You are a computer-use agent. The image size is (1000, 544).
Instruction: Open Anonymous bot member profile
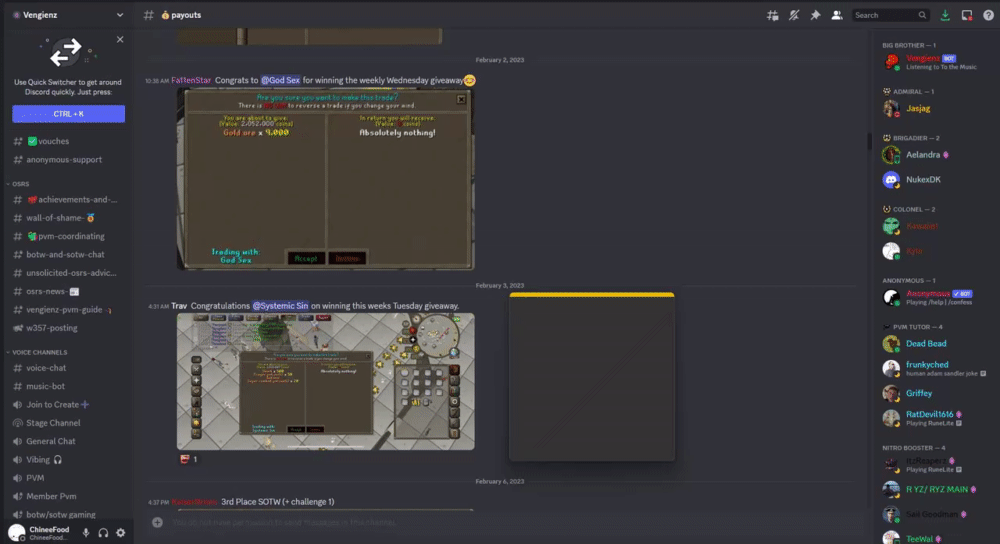pyautogui.click(x=934, y=297)
